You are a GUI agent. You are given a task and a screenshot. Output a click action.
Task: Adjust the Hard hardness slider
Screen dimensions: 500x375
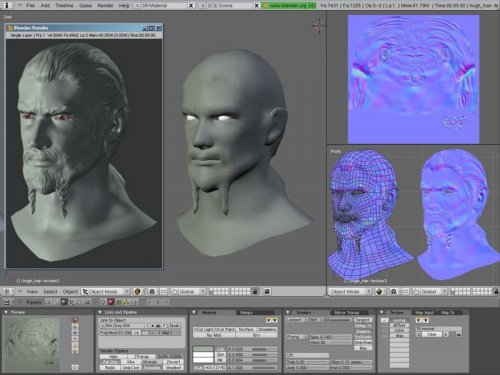[331, 342]
